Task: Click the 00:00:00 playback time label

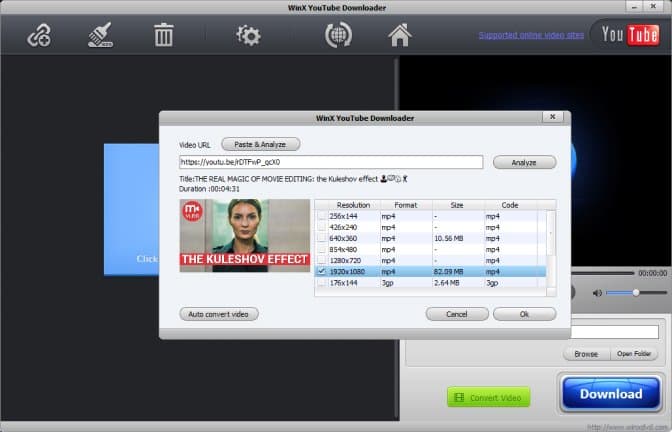Action: (652, 273)
